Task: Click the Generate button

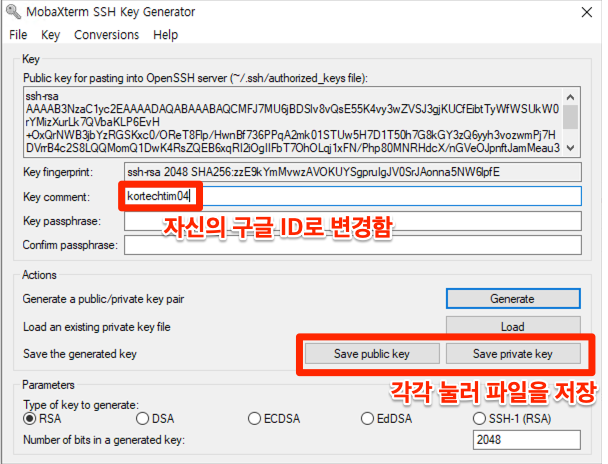Action: click(x=513, y=298)
